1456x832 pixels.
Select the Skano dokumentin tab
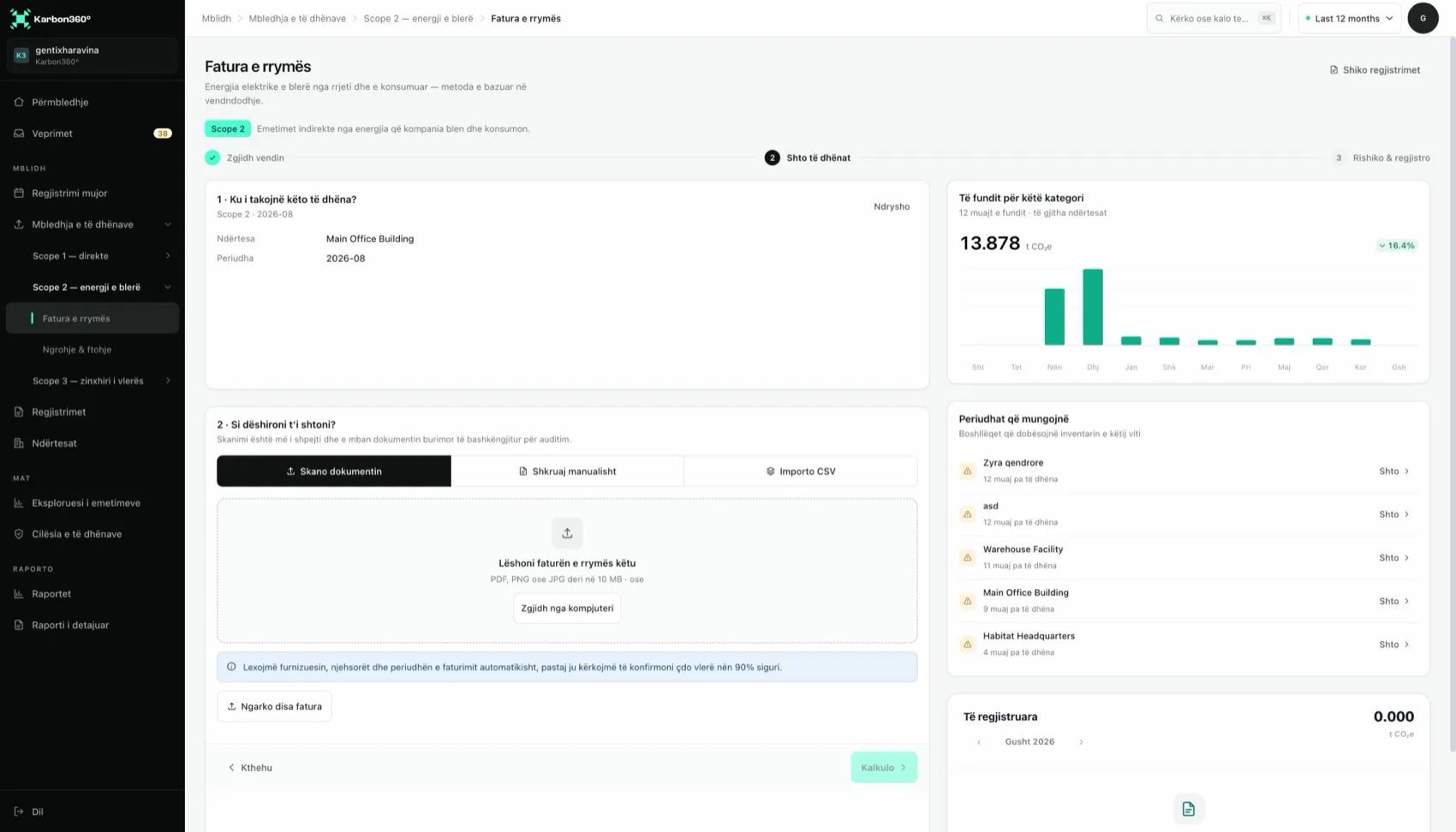(334, 471)
